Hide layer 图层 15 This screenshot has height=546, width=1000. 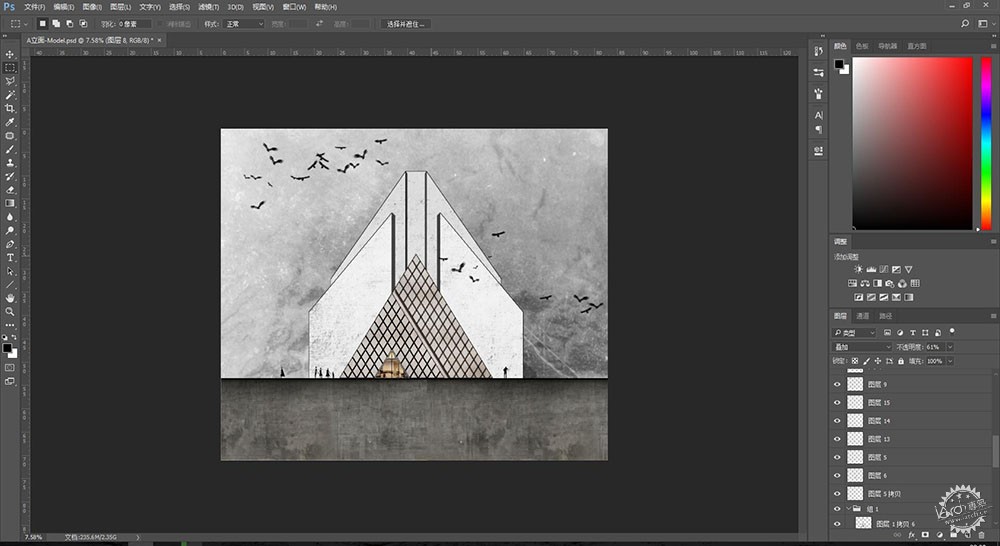(837, 402)
